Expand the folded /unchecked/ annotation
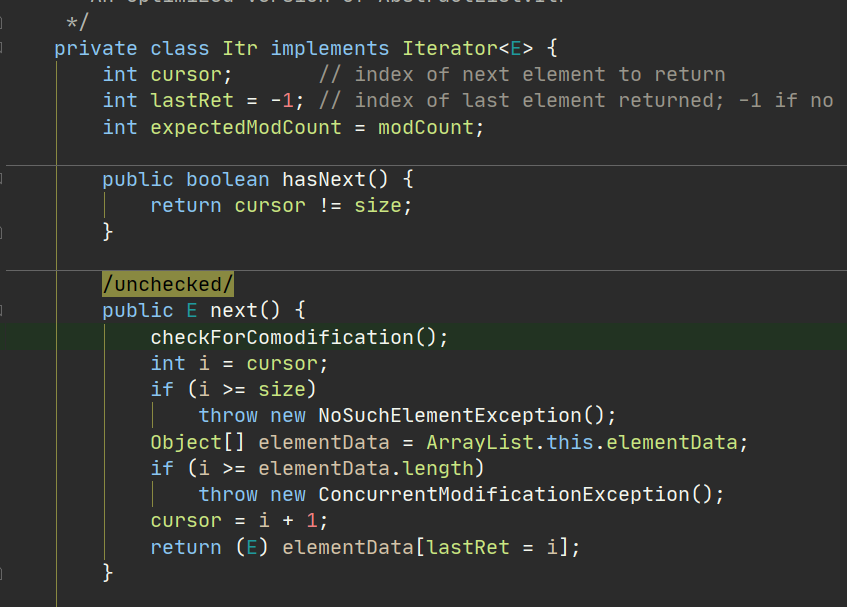Viewport: 847px width, 607px height. 168,284
